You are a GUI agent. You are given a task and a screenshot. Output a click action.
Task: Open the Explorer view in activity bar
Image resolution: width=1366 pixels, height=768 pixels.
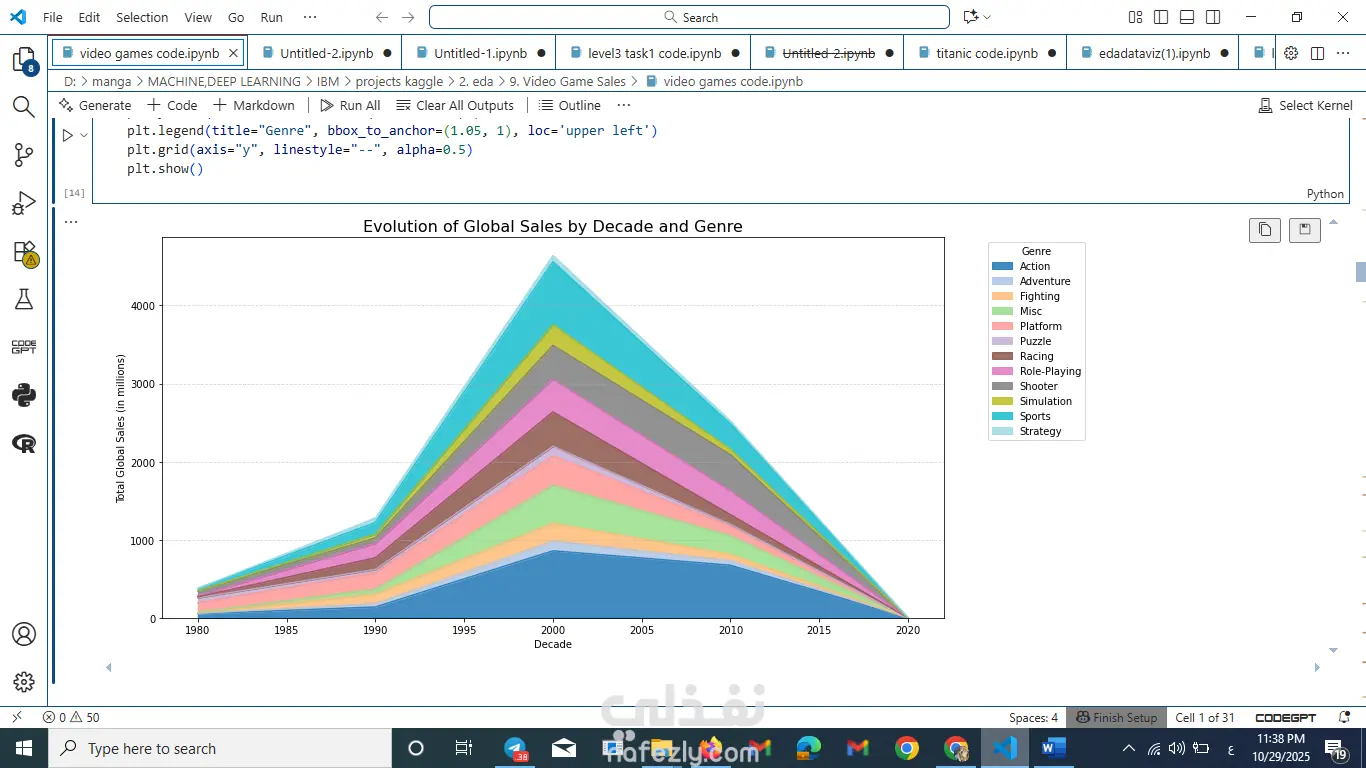coord(24,60)
